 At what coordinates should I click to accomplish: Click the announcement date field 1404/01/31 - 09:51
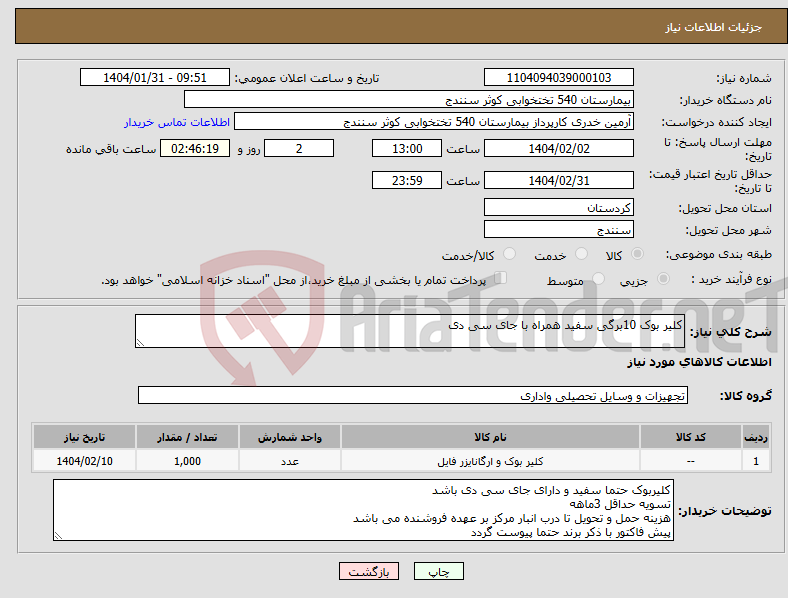click(155, 77)
